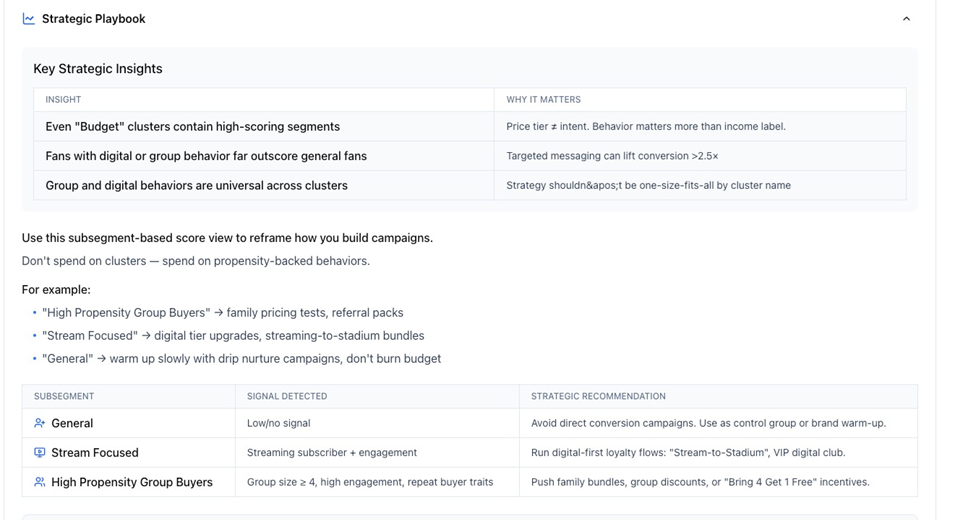Screen dimensions: 955x520
Task: Click the SIGNAL DETECTED column header
Action: (287, 396)
